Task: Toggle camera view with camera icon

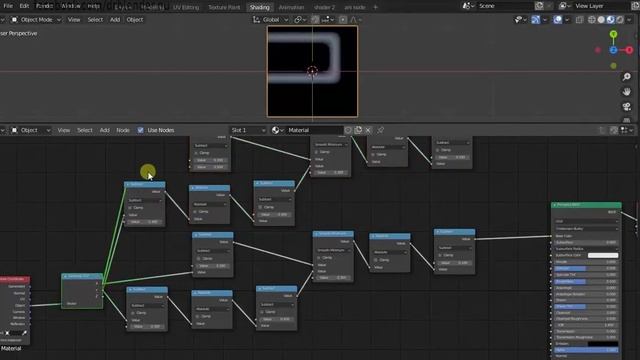Action: (627, 107)
